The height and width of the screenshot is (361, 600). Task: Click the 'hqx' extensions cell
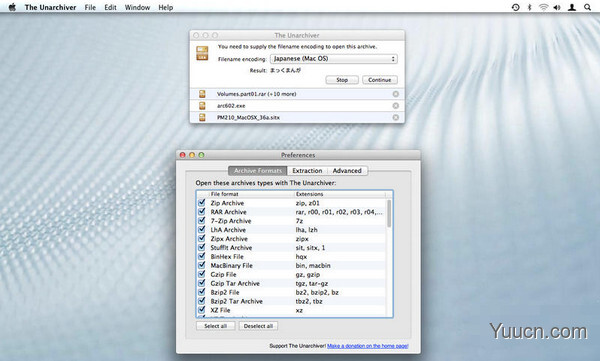(x=302, y=256)
